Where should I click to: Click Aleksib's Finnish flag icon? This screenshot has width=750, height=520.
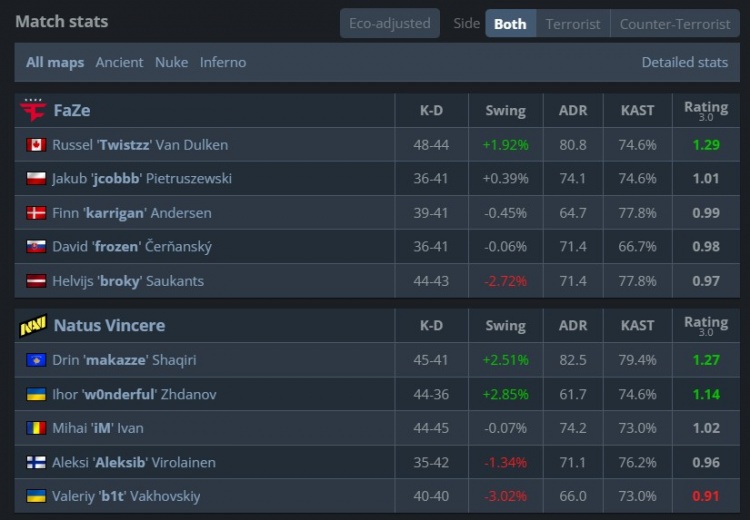click(37, 462)
